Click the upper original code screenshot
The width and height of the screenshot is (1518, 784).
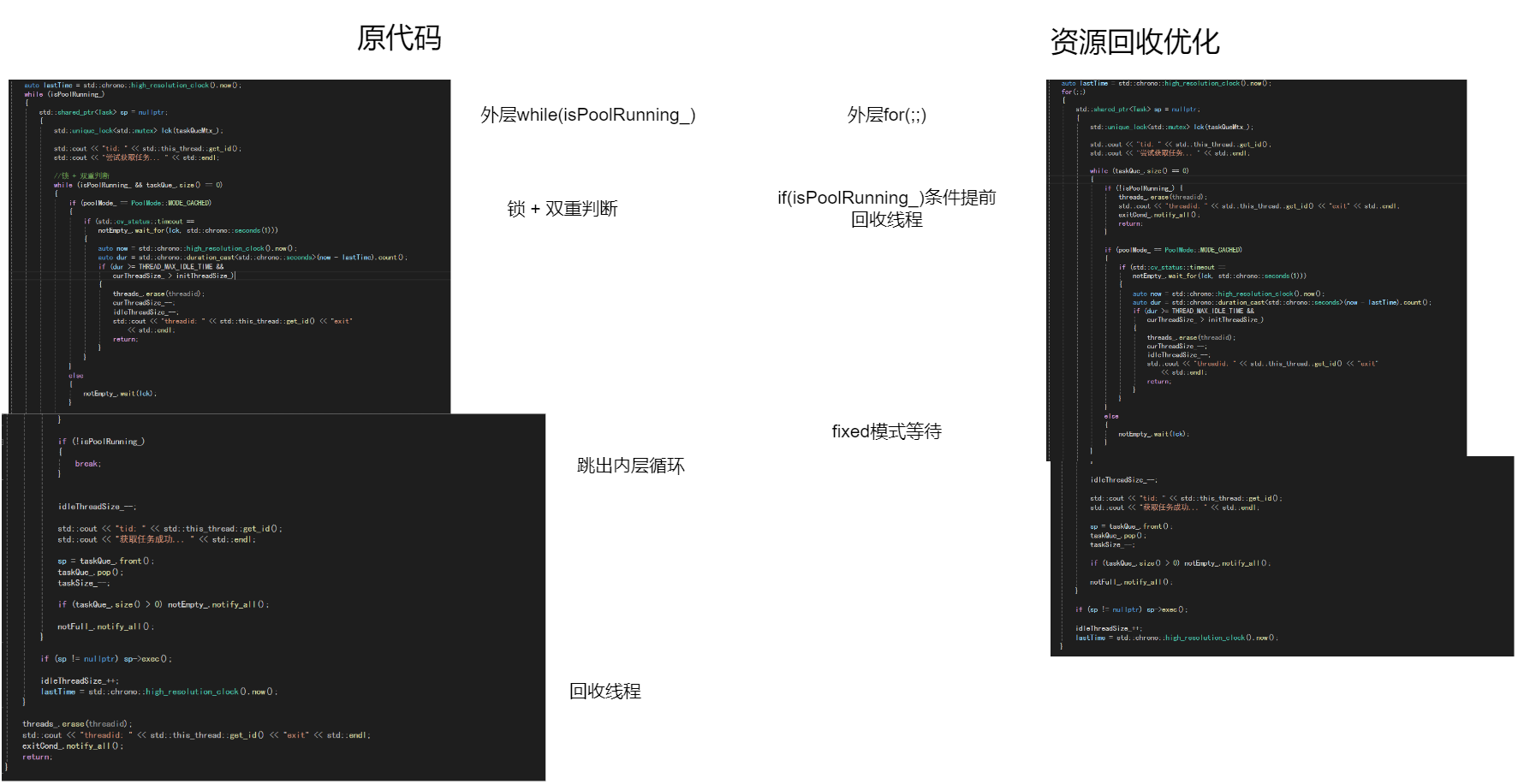coord(229,246)
